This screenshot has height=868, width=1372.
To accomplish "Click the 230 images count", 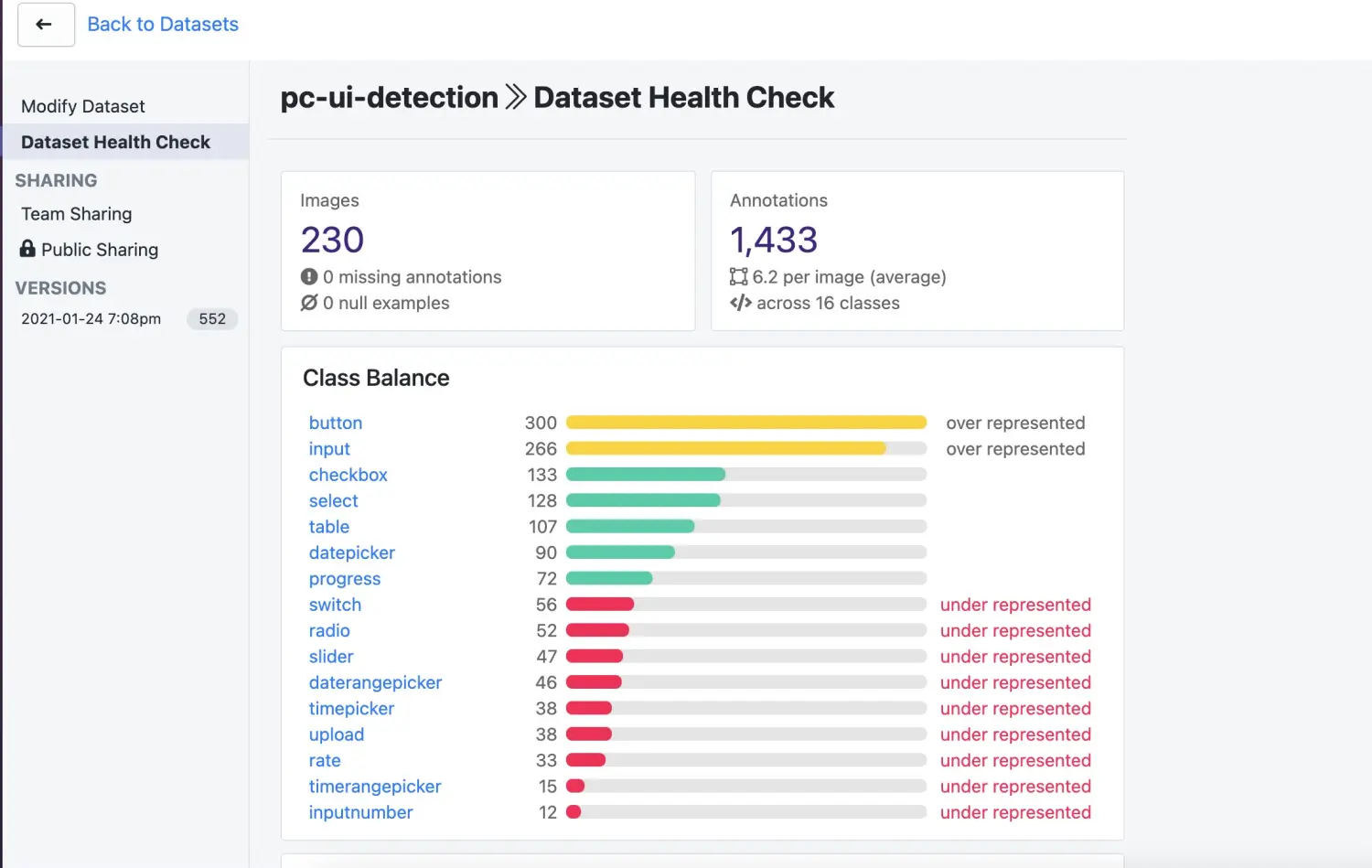I will click(x=333, y=240).
